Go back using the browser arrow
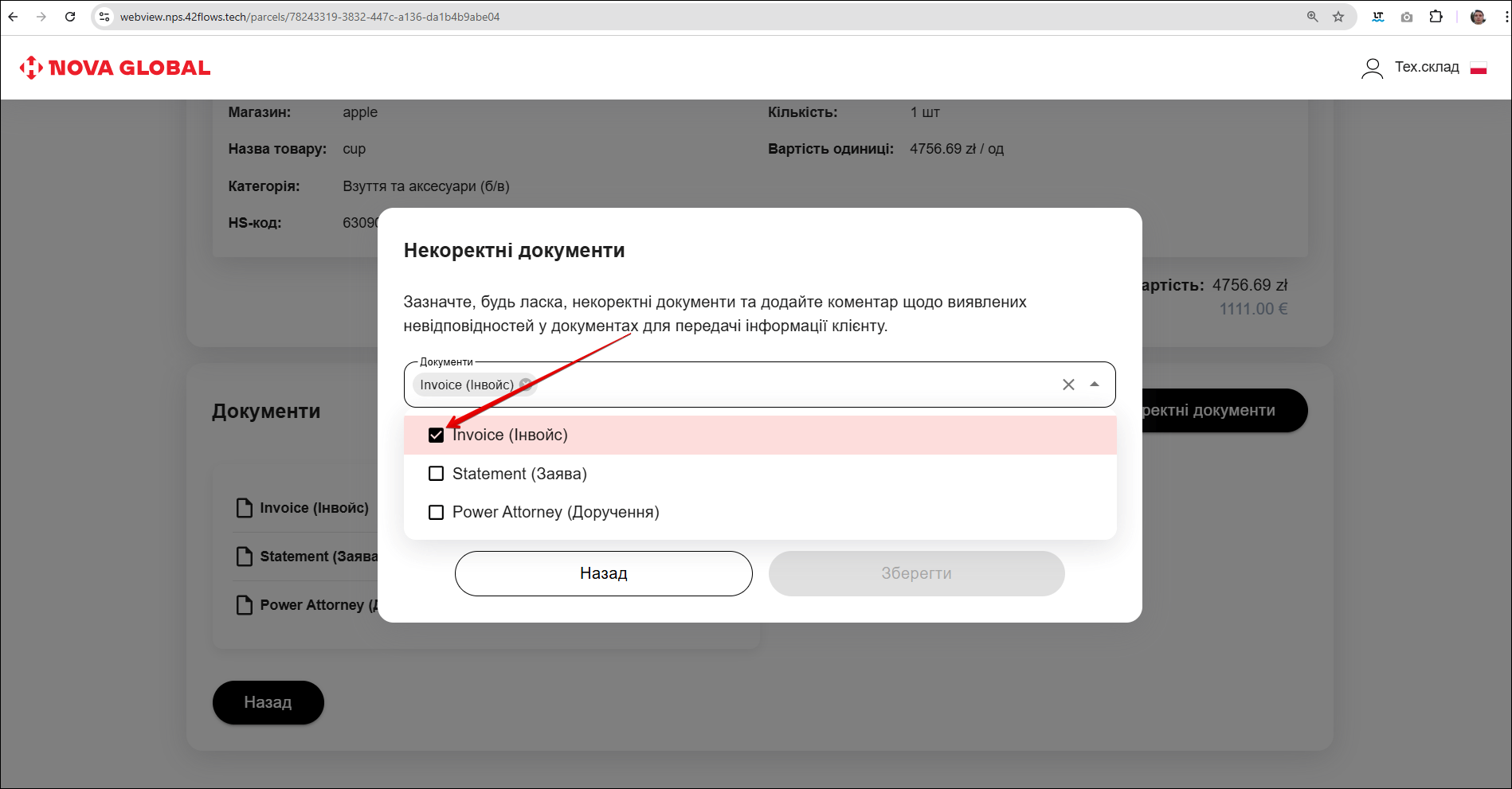 (14, 17)
